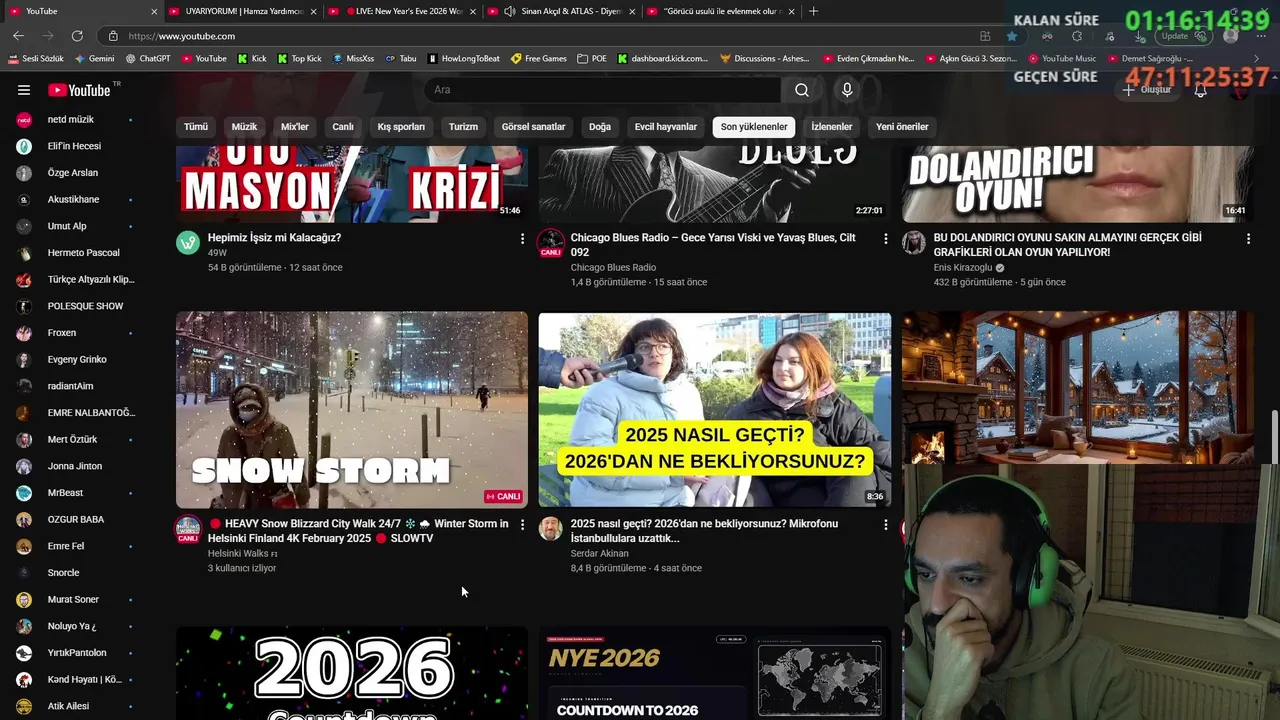Image resolution: width=1280 pixels, height=720 pixels.
Task: Open the 2025 NASIL GEÇTİ thumbnail
Action: [x=715, y=410]
